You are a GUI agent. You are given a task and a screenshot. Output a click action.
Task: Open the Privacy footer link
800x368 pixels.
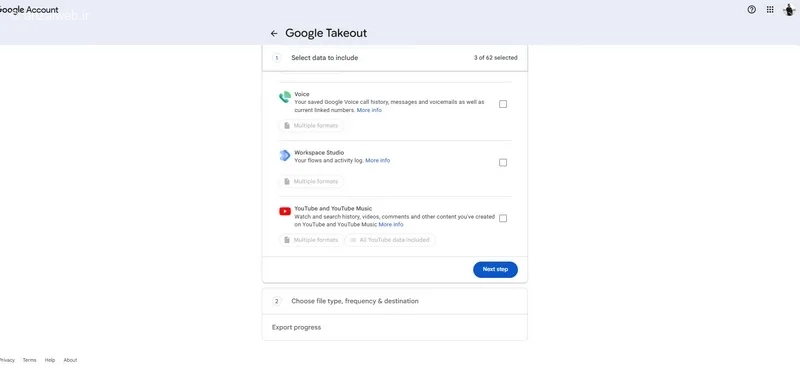point(7,360)
